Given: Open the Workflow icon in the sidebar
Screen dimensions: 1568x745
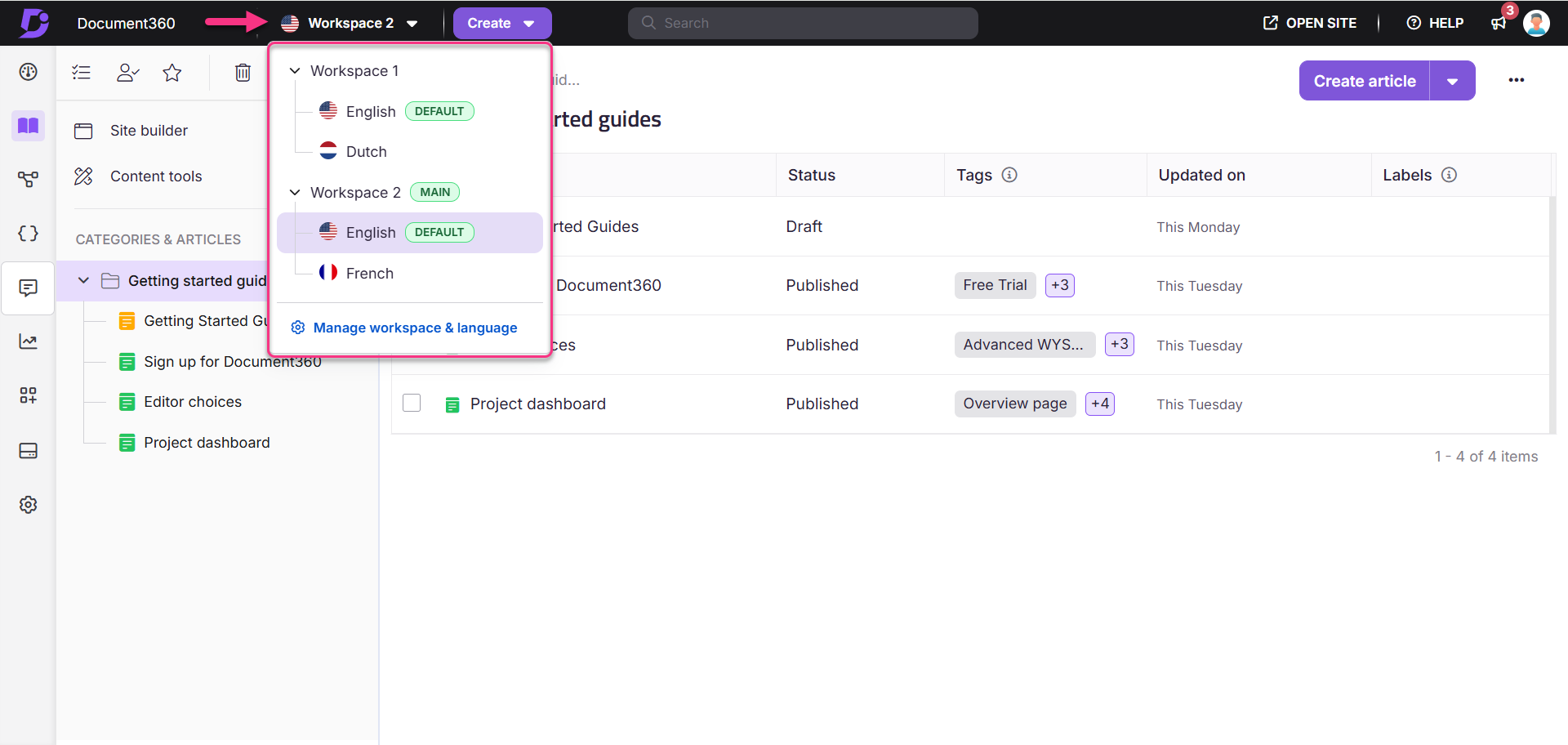Looking at the screenshot, I should tap(28, 179).
